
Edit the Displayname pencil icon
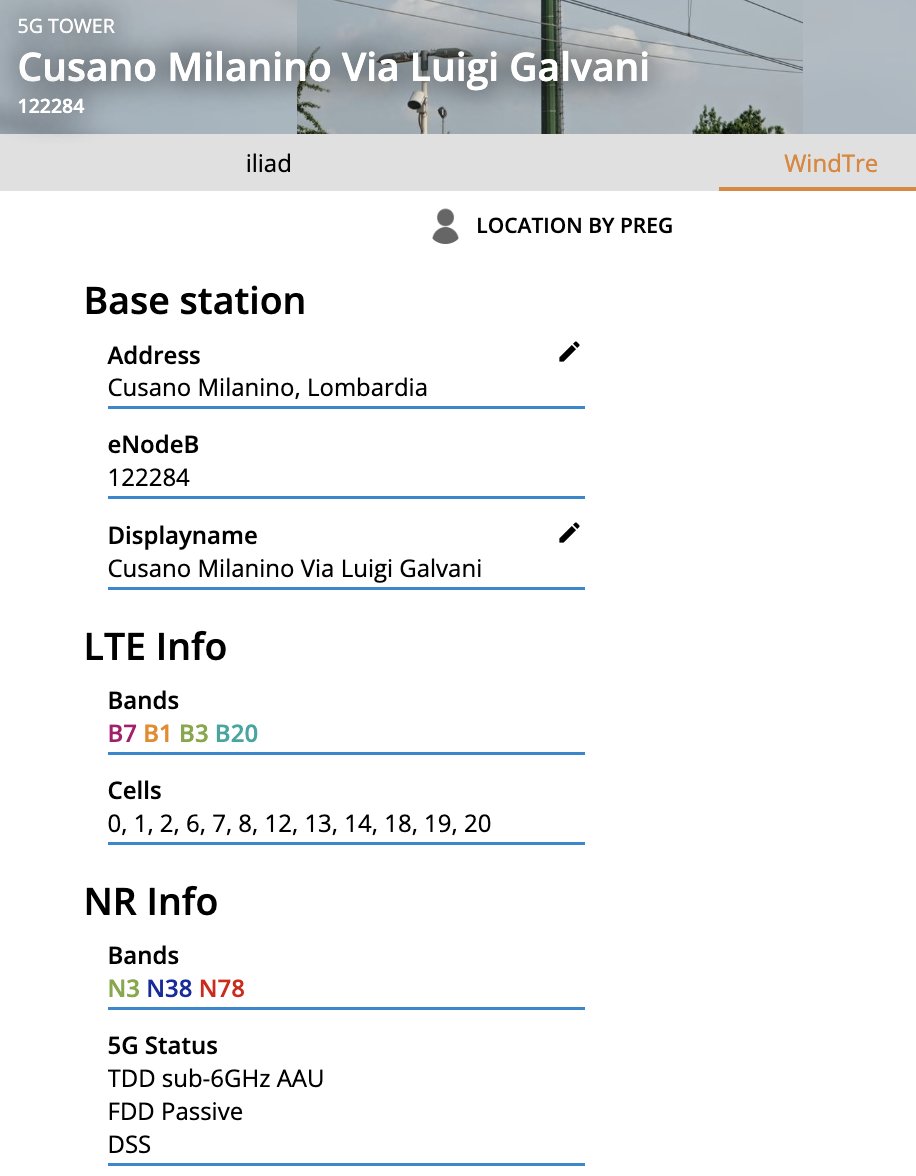569,533
